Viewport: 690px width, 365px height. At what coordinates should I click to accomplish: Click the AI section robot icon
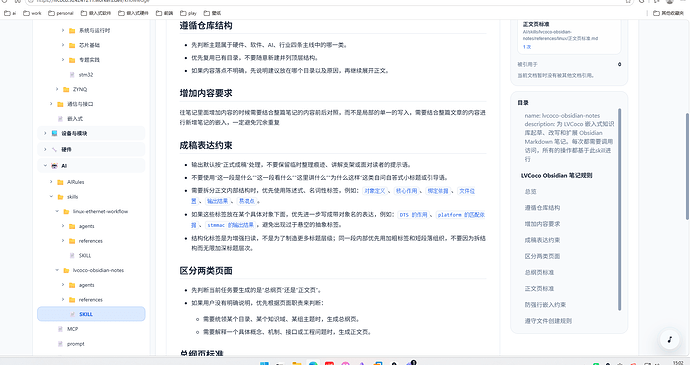(x=55, y=166)
